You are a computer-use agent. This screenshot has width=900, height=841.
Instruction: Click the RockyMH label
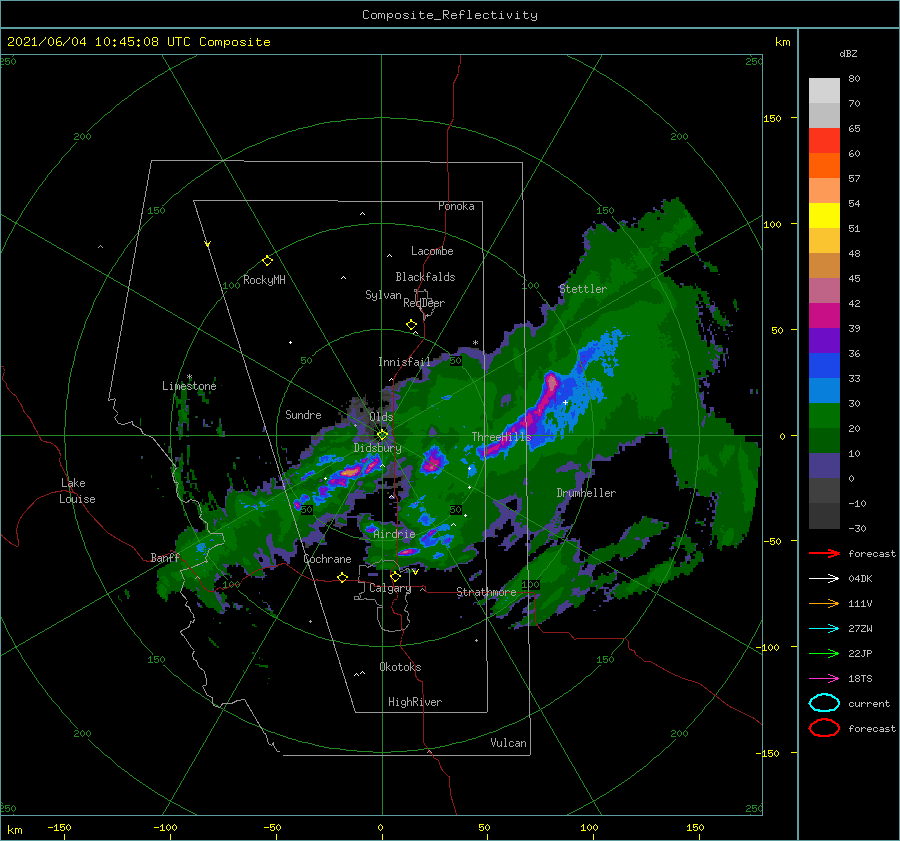[264, 280]
